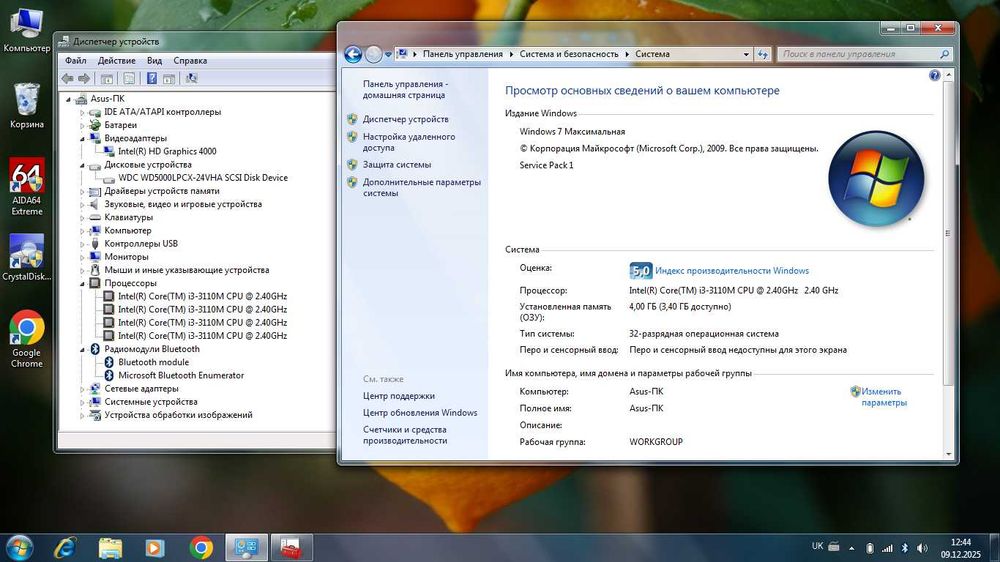The image size is (1000, 562).
Task: Open the recent pages dropdown next to Forward
Action: (388, 55)
